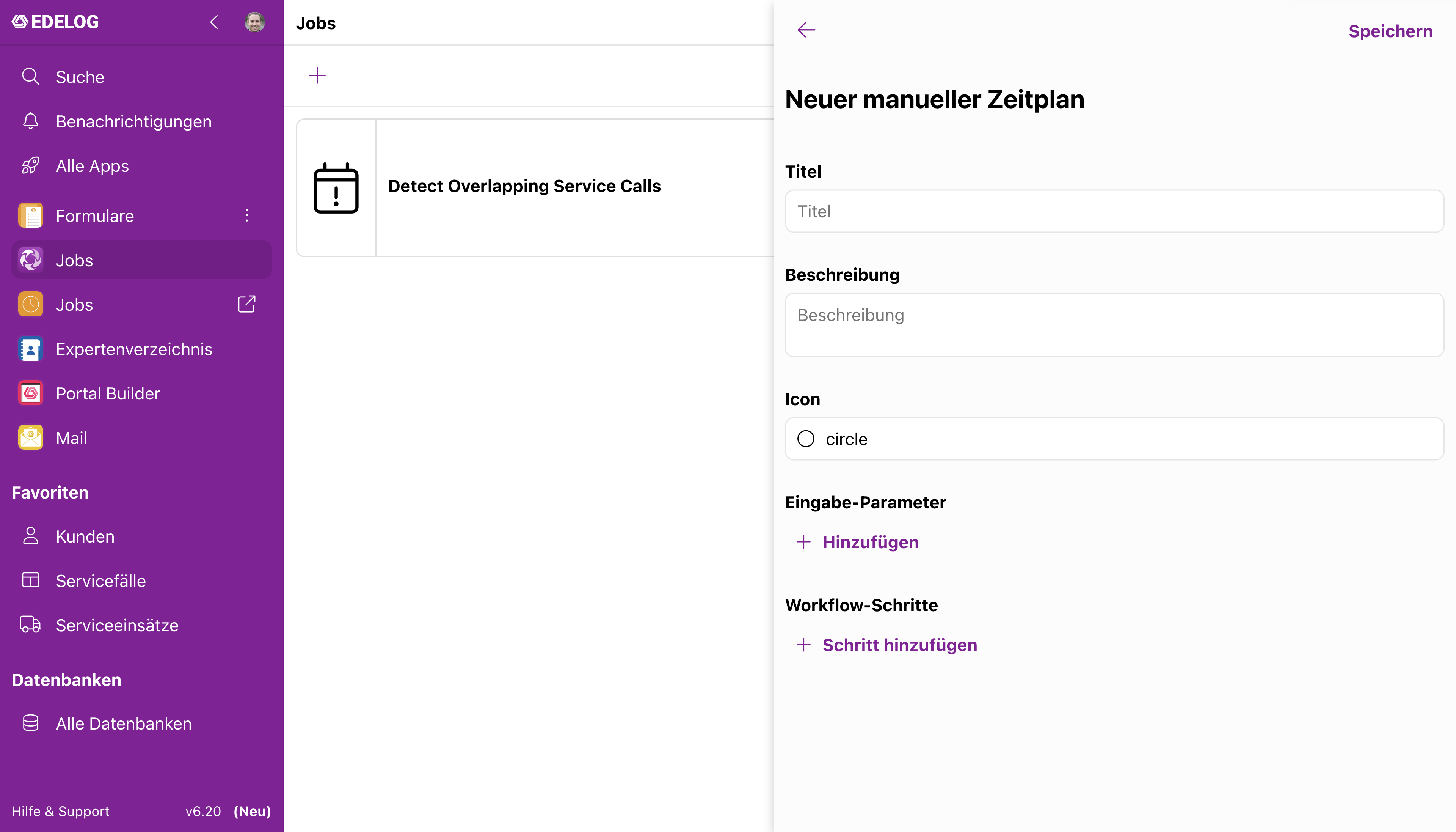
Task: Collapse the sidebar with the chevron arrow
Action: point(214,22)
